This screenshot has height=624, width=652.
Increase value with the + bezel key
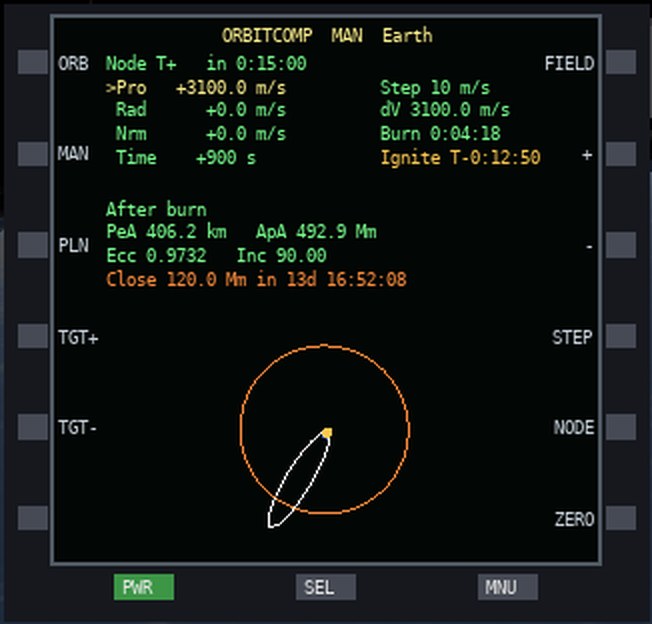[621, 153]
